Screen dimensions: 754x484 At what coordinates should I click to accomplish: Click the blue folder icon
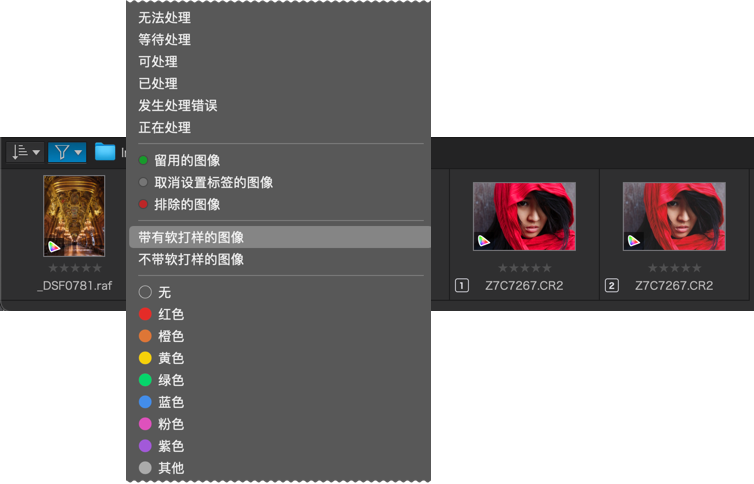click(x=105, y=152)
